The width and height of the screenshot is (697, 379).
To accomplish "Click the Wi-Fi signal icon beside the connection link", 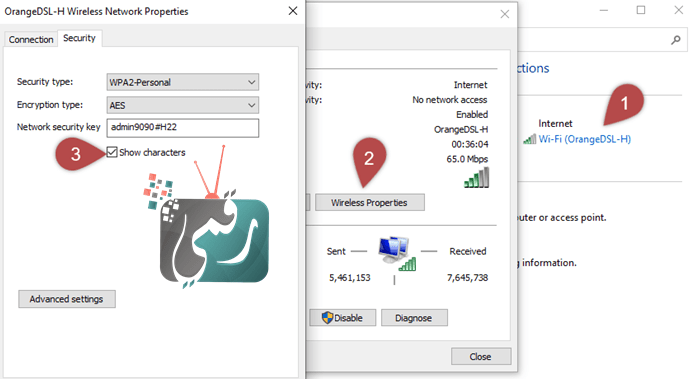I will tap(529, 140).
